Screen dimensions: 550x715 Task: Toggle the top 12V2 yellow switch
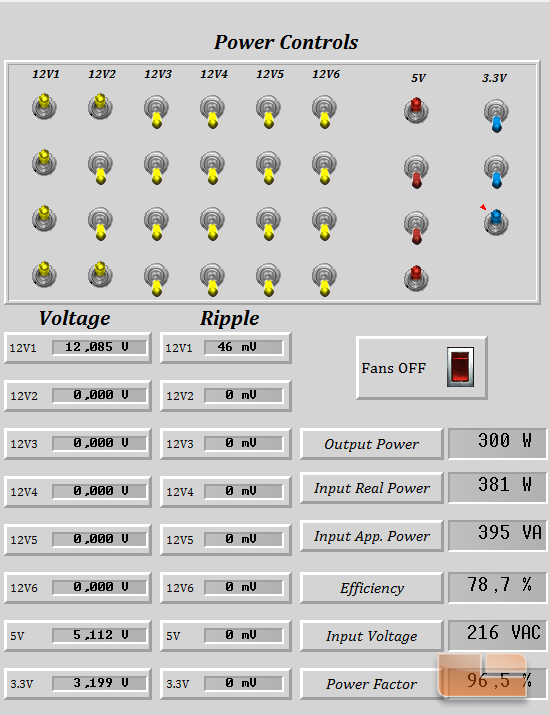pos(100,107)
